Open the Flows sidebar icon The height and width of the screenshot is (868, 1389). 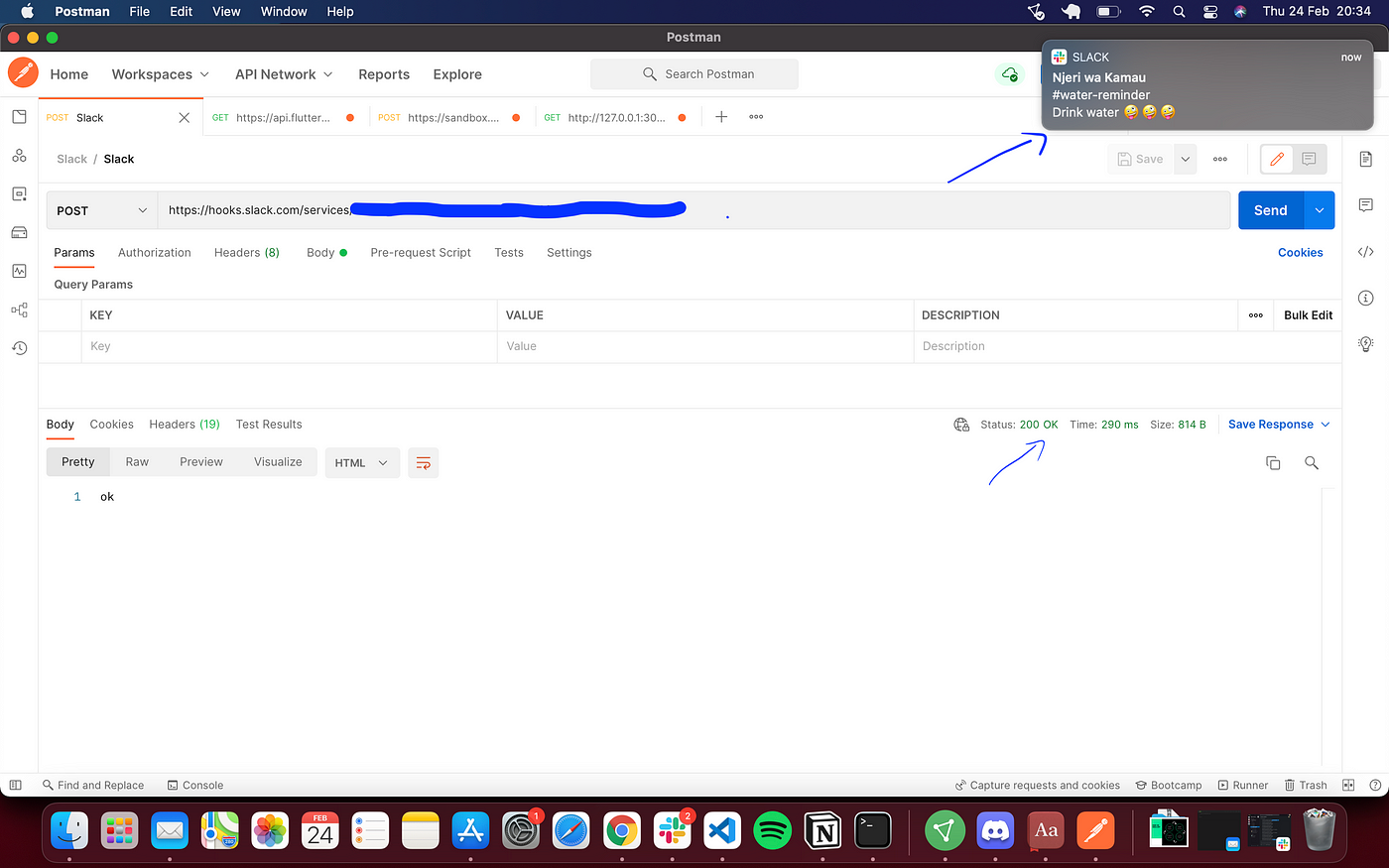point(19,310)
